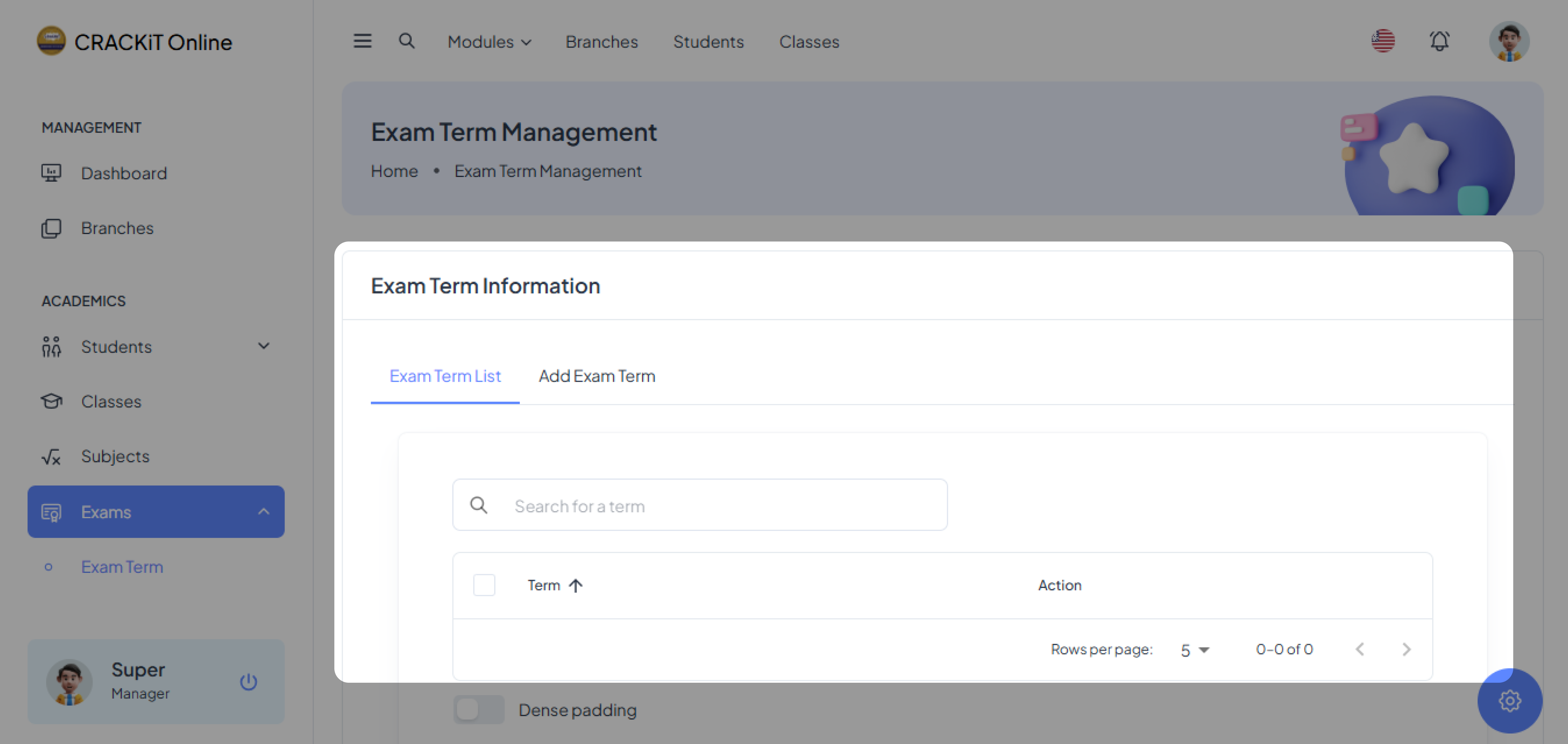Select the Exam Term List tab
This screenshot has width=1568, height=744.
445,376
